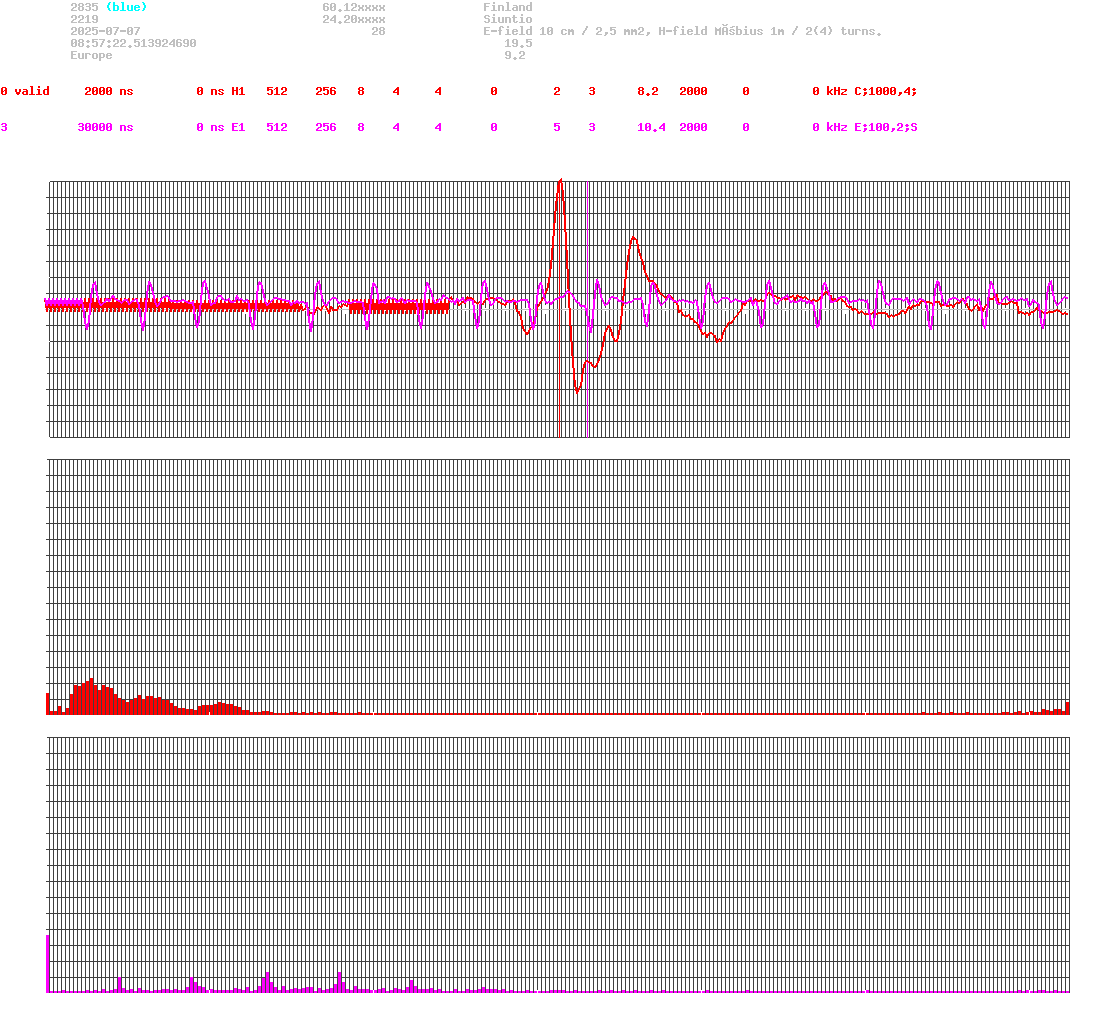Click the magenta value 5 in E1 row
The image size is (1095, 1015).
click(x=557, y=128)
